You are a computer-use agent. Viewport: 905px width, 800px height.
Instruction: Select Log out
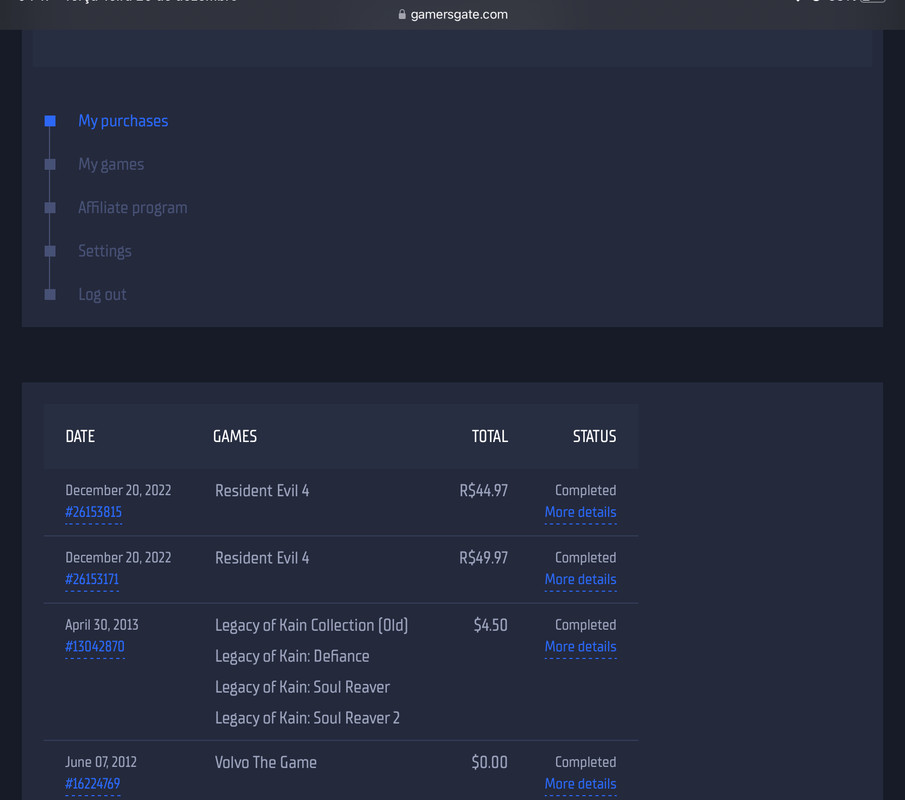tap(102, 294)
